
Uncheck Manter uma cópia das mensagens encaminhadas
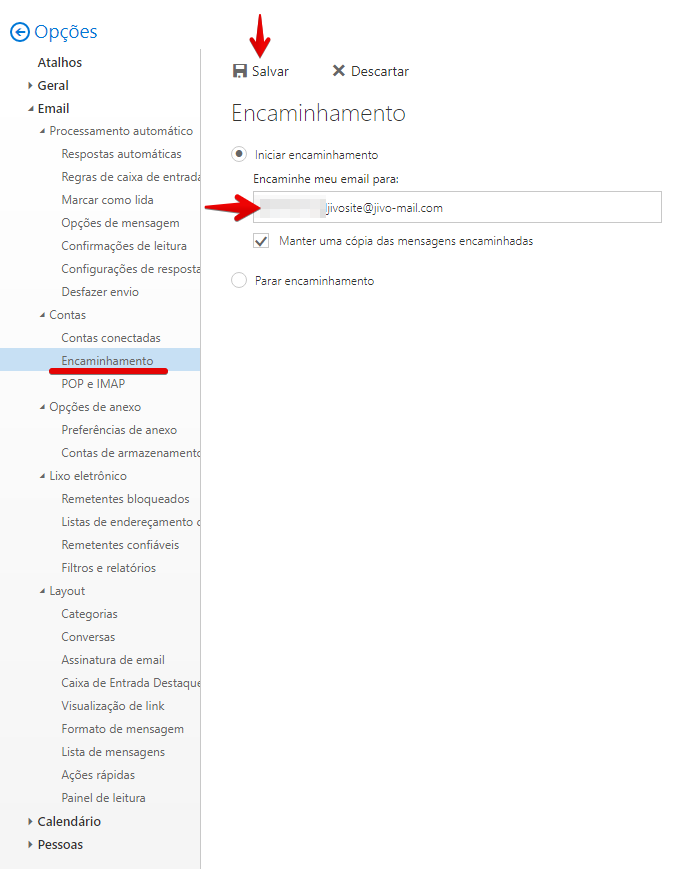(x=261, y=241)
